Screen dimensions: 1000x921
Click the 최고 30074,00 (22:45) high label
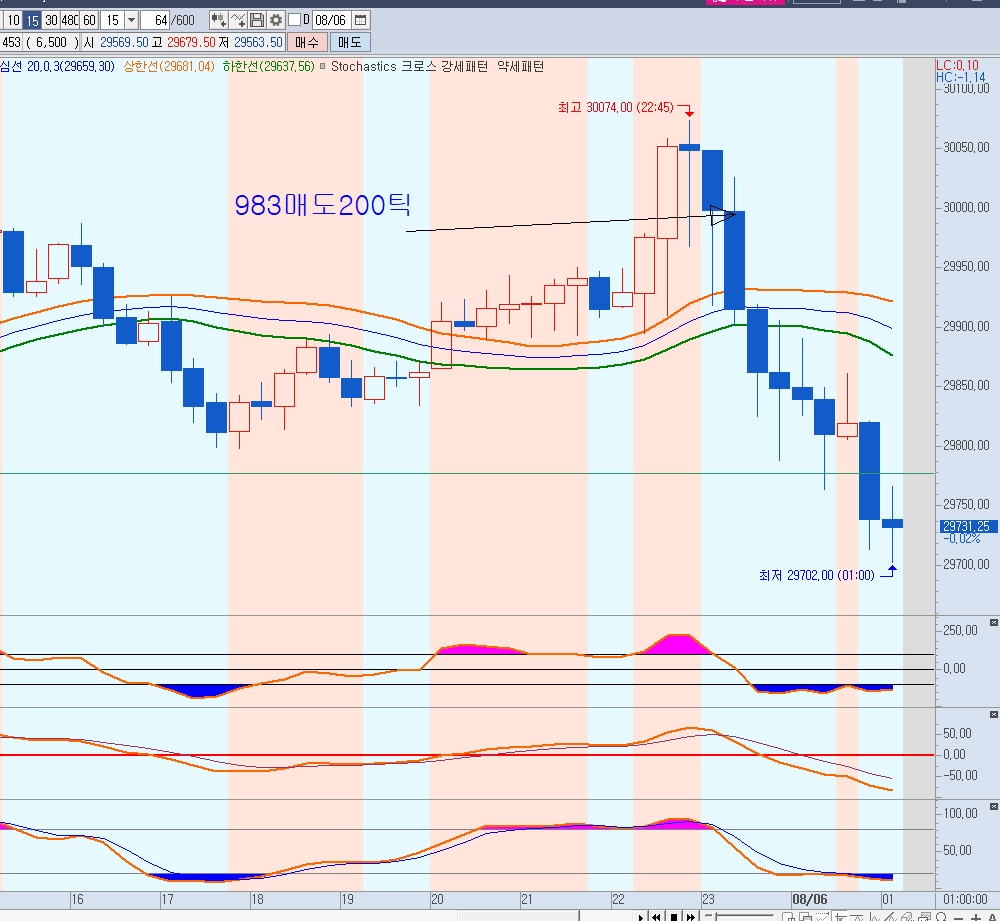(615, 107)
